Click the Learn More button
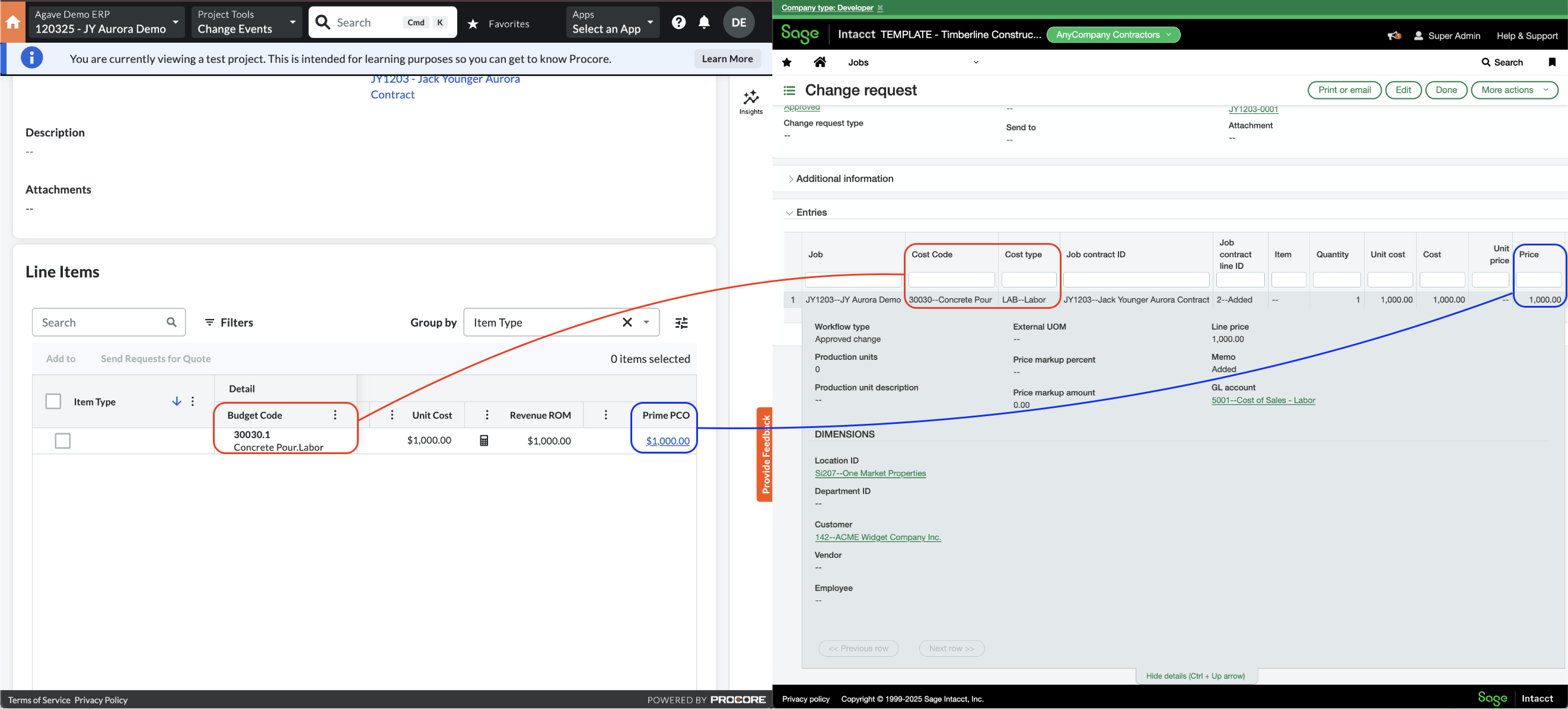This screenshot has height=709, width=1568. click(727, 58)
